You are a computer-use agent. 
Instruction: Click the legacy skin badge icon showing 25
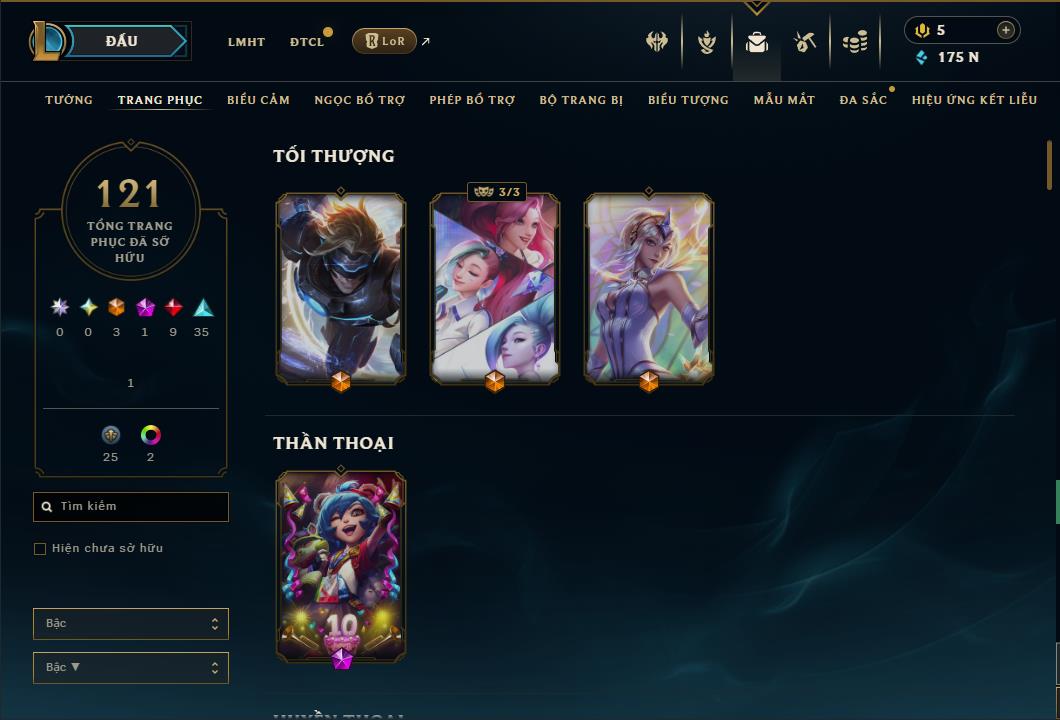111,435
